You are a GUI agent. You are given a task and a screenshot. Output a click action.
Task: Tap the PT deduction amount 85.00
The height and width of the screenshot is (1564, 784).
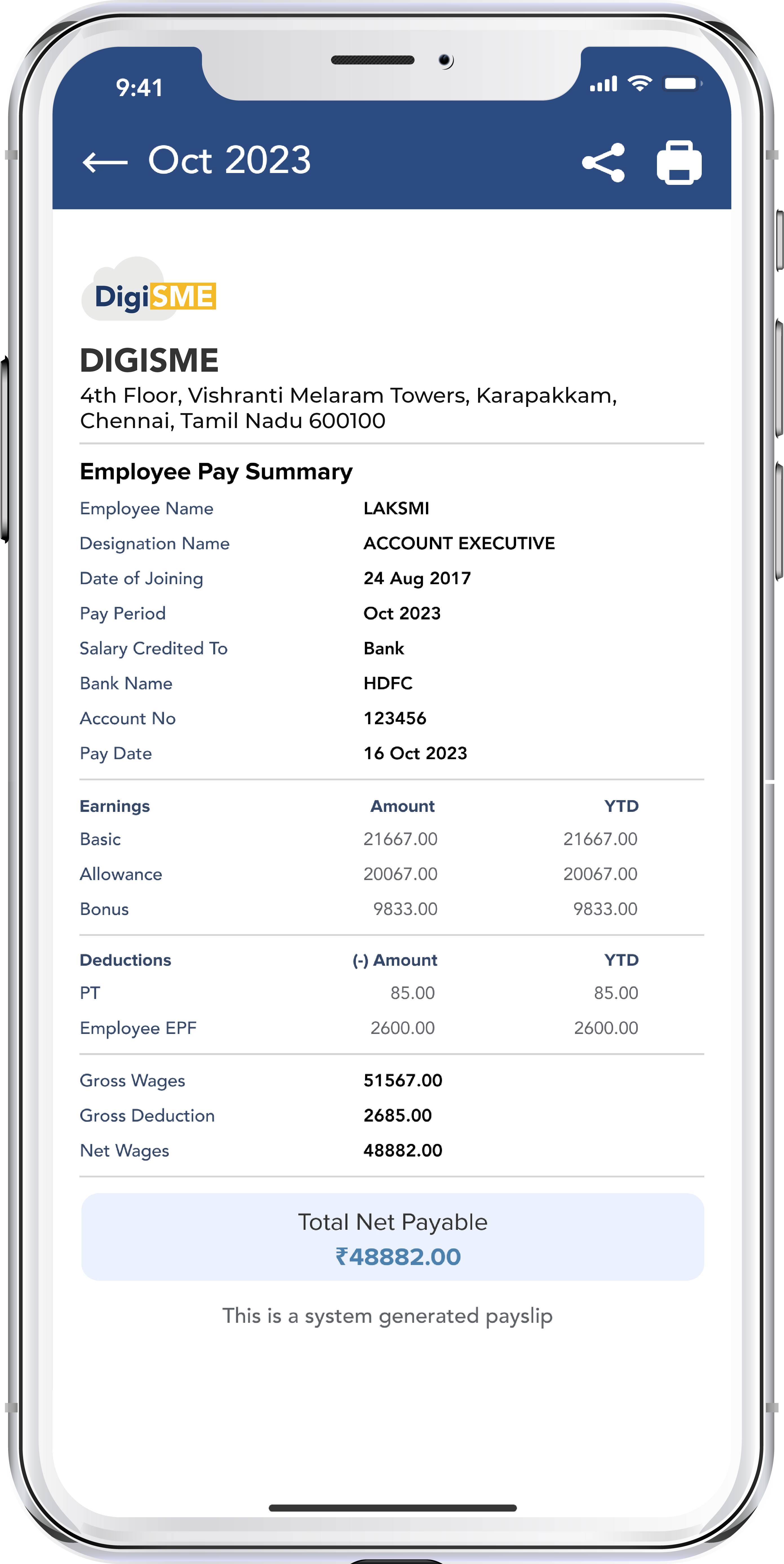coord(413,993)
